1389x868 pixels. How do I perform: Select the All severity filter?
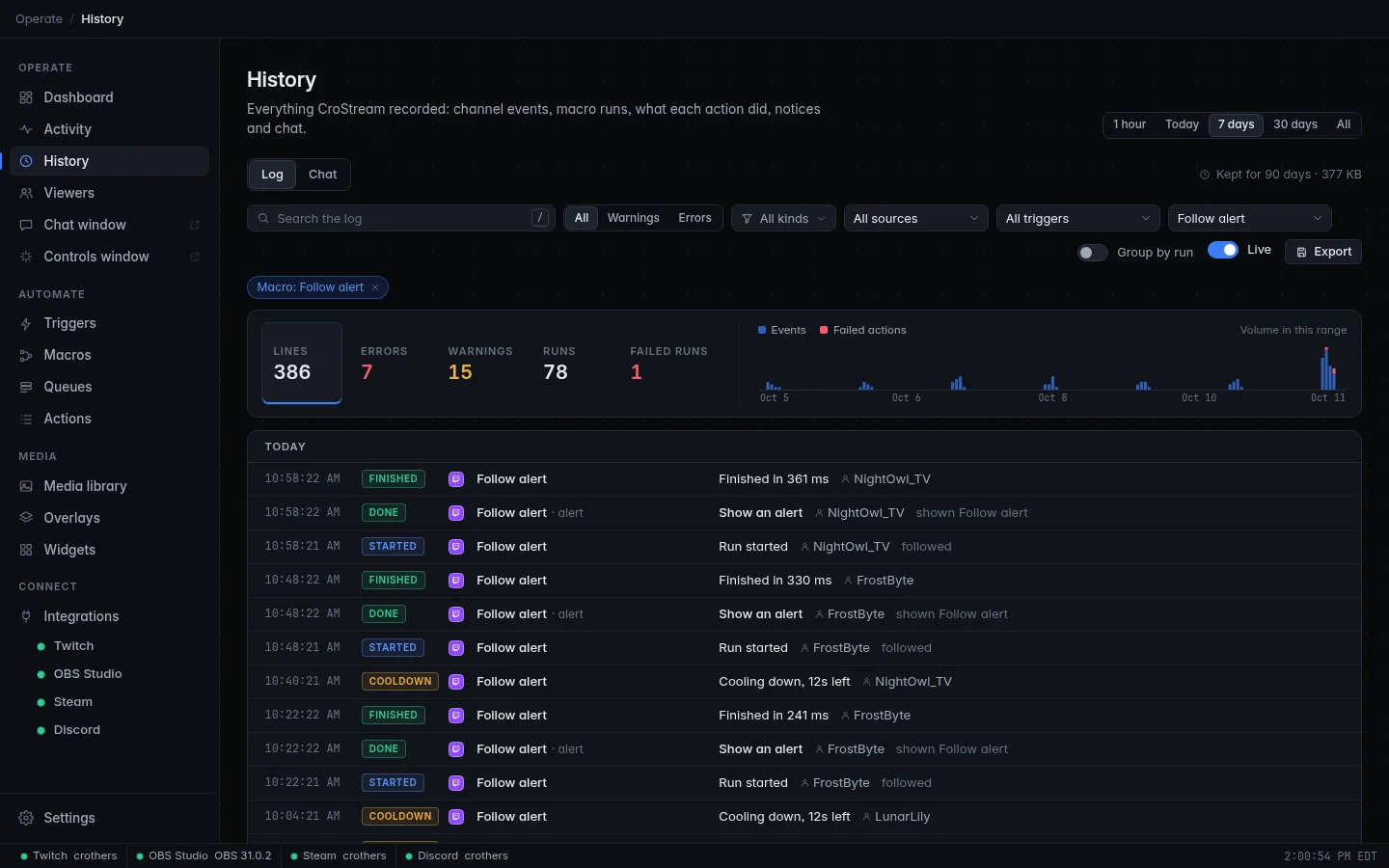pyautogui.click(x=582, y=218)
